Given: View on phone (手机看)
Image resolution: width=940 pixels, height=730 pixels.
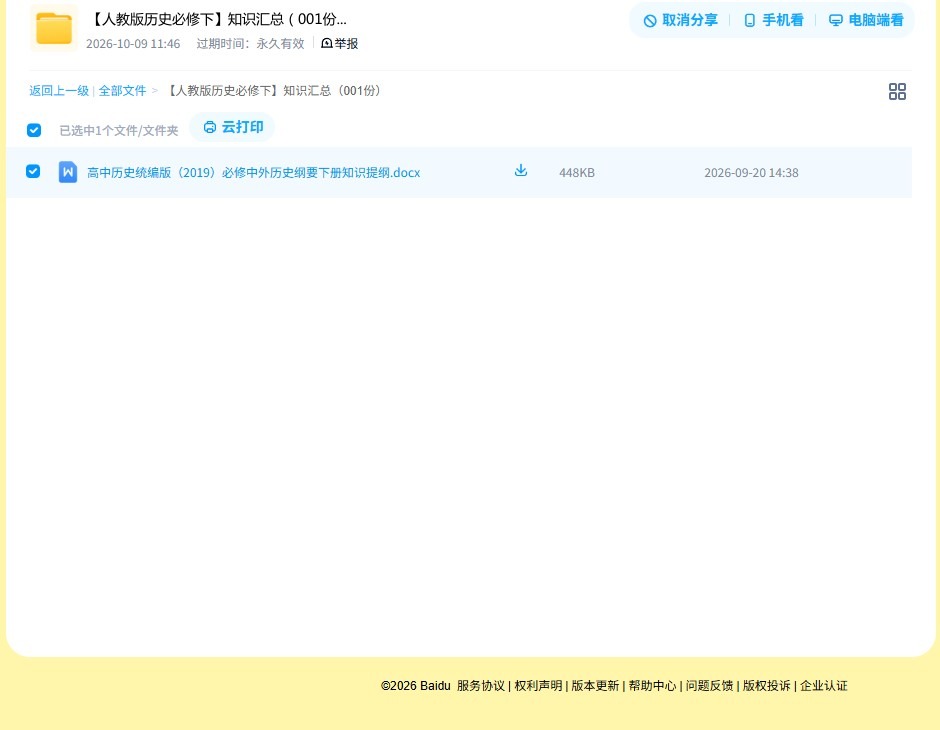Looking at the screenshot, I should (773, 20).
